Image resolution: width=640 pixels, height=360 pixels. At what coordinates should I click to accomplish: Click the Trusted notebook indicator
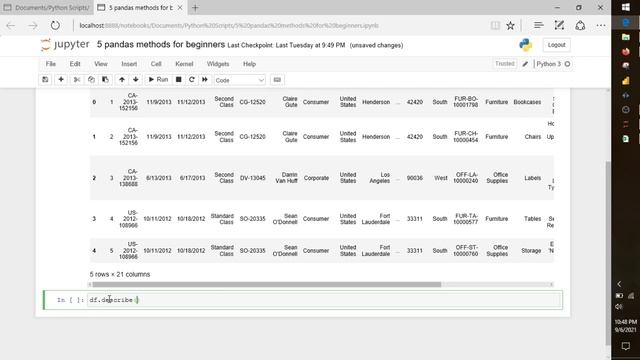click(505, 64)
